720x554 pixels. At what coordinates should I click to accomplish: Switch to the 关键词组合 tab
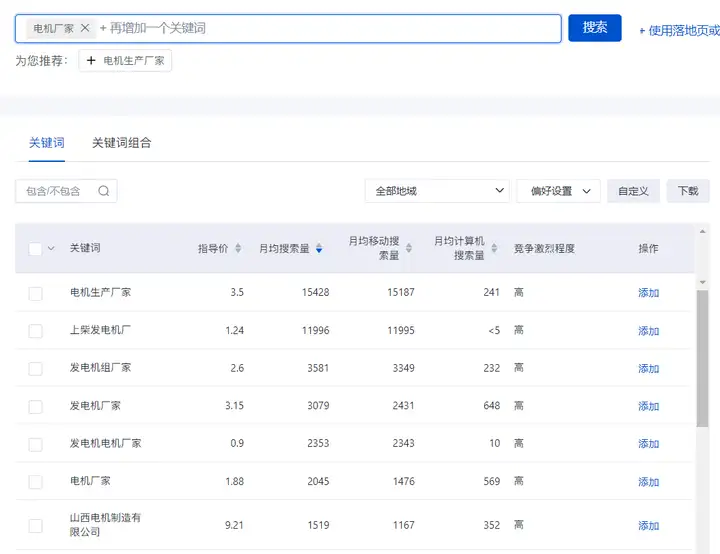pyautogui.click(x=121, y=143)
